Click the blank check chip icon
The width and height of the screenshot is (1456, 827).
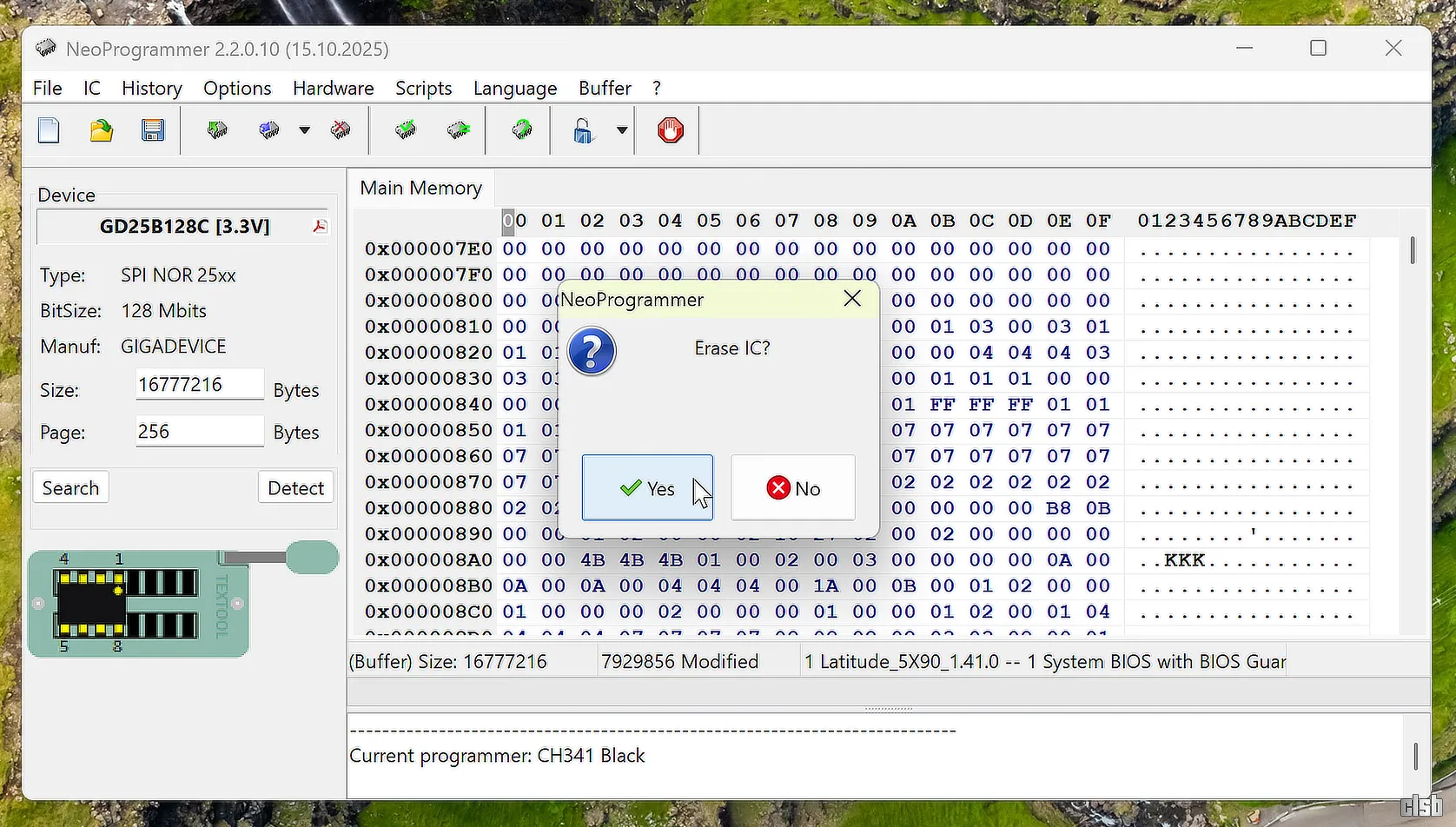click(458, 131)
